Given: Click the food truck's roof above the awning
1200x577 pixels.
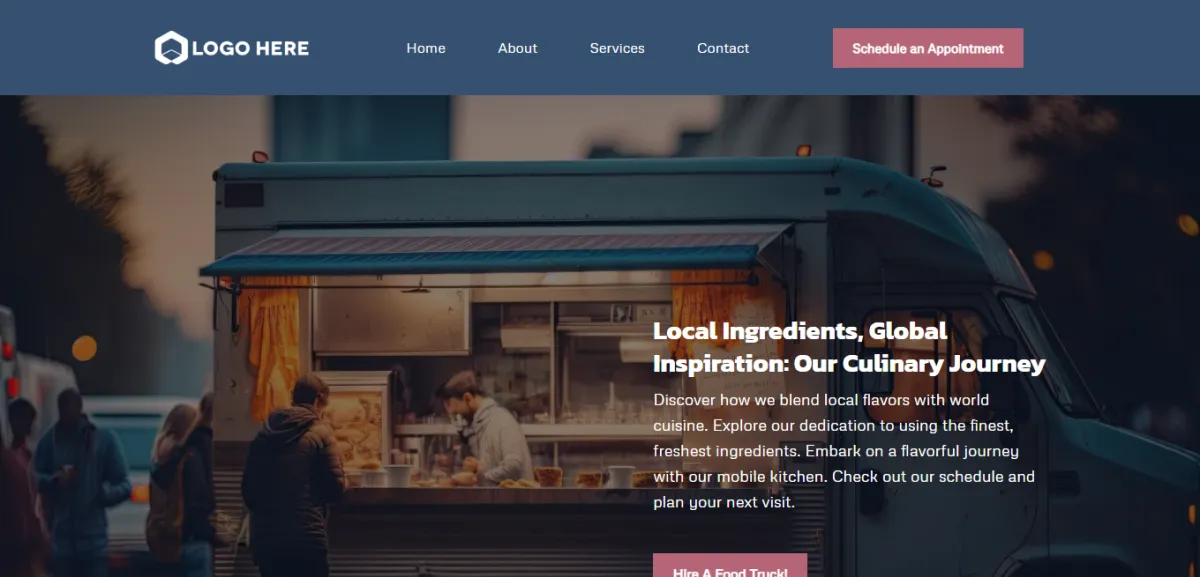Looking at the screenshot, I should point(520,192).
